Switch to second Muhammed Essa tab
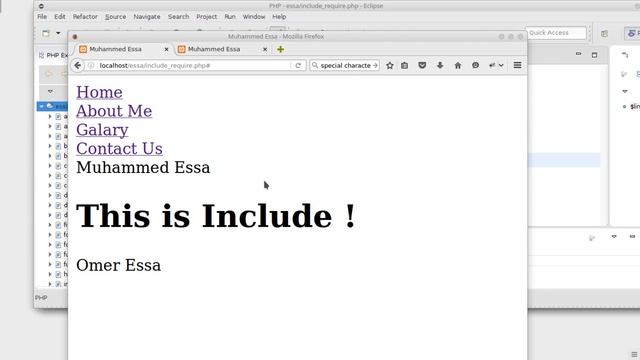Image resolution: width=640 pixels, height=360 pixels. 222,49
